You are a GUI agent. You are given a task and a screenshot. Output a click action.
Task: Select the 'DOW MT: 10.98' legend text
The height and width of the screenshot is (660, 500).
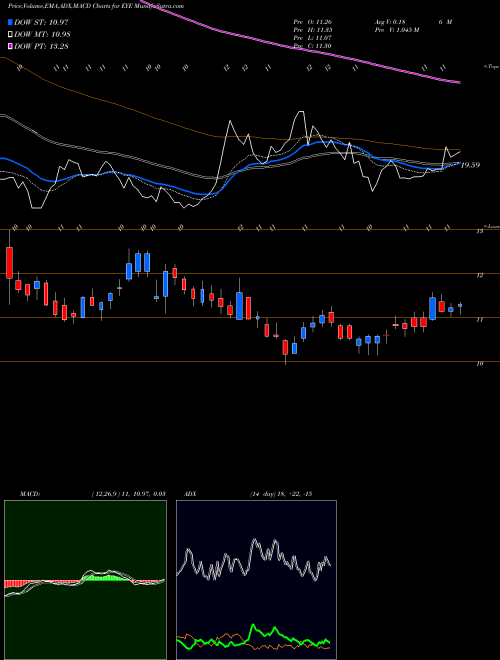point(41,34)
